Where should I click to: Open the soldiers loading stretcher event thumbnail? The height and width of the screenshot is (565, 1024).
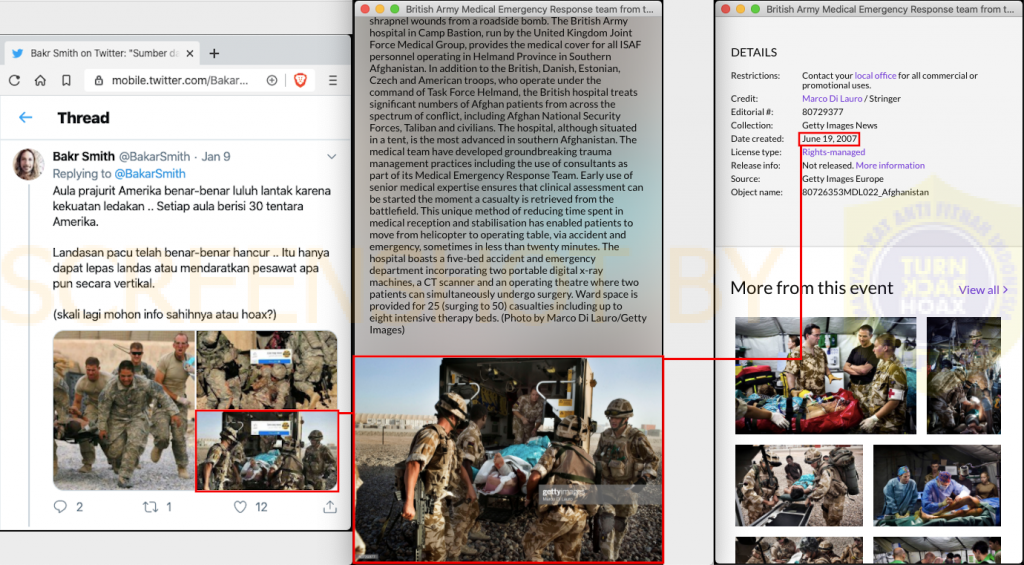click(x=799, y=485)
